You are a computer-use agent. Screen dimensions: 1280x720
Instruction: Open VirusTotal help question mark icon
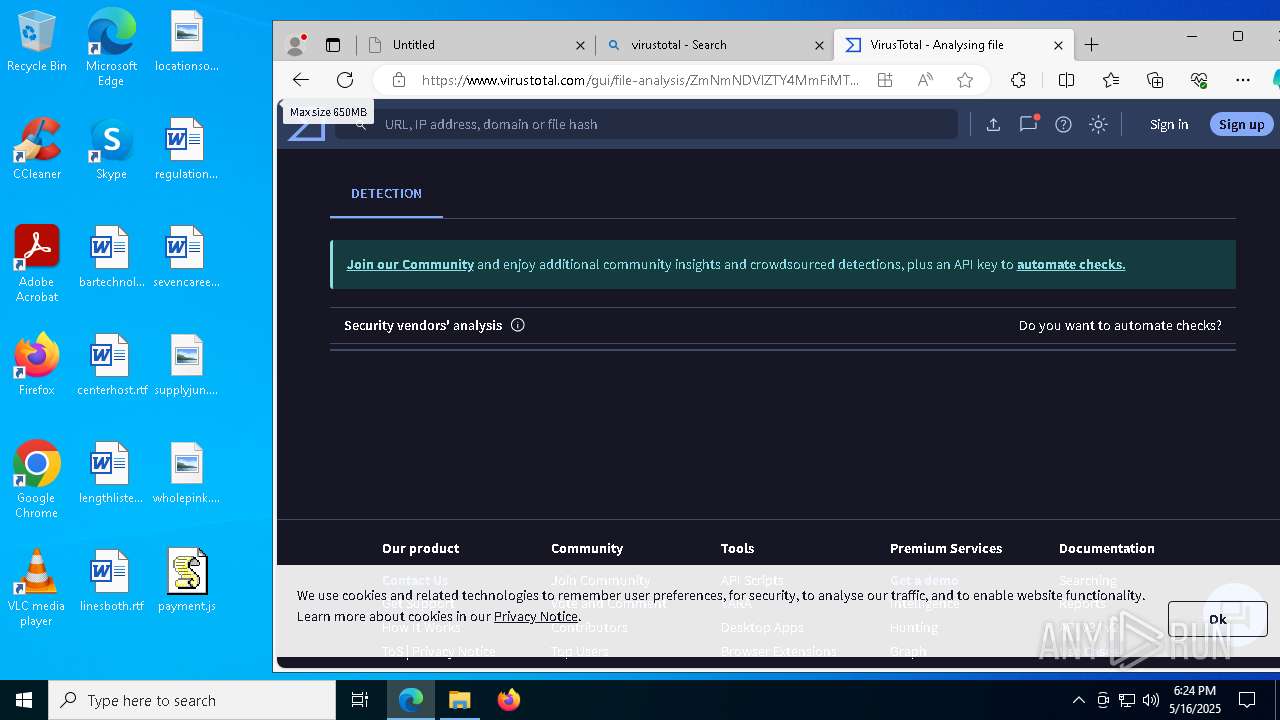coord(1063,124)
